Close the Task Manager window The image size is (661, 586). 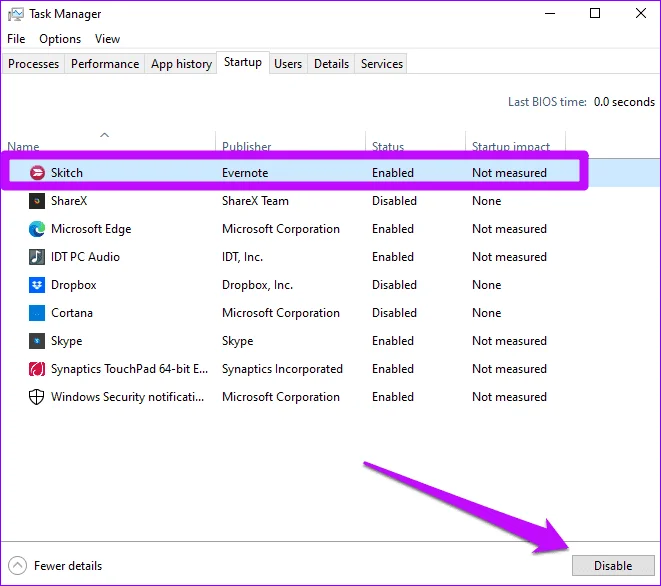click(x=641, y=13)
